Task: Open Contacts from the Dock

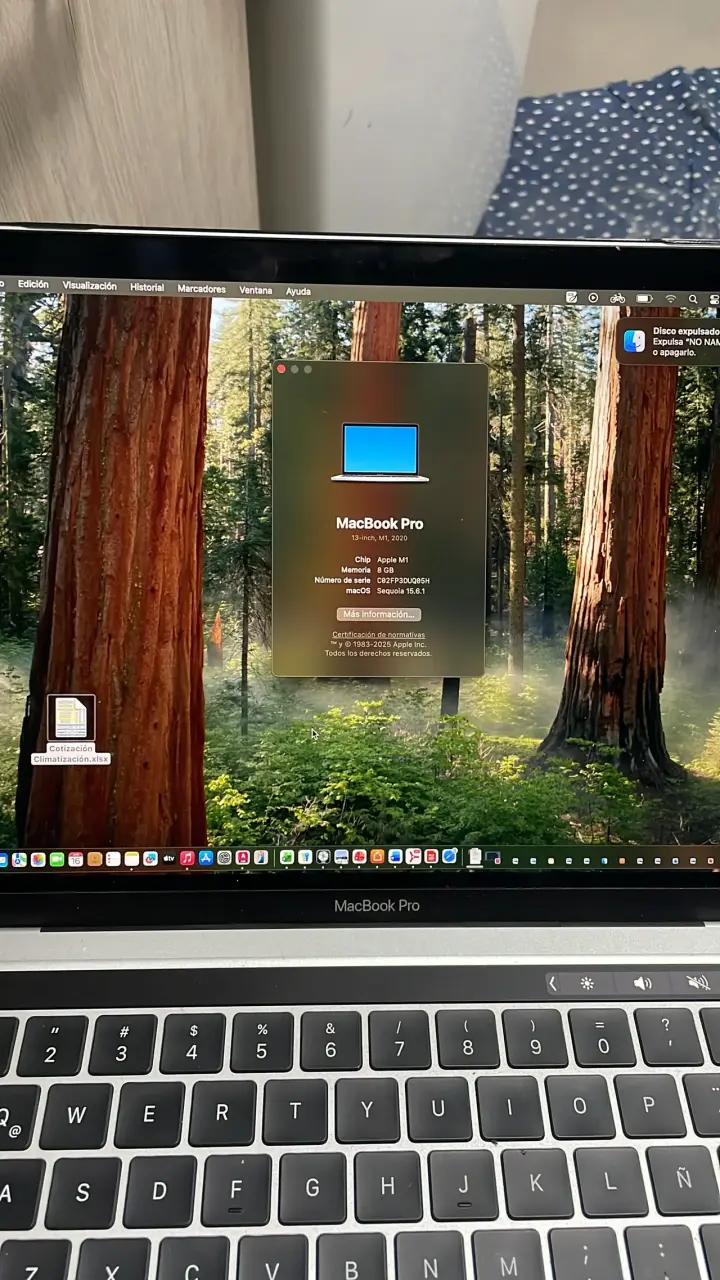Action: click(x=94, y=859)
